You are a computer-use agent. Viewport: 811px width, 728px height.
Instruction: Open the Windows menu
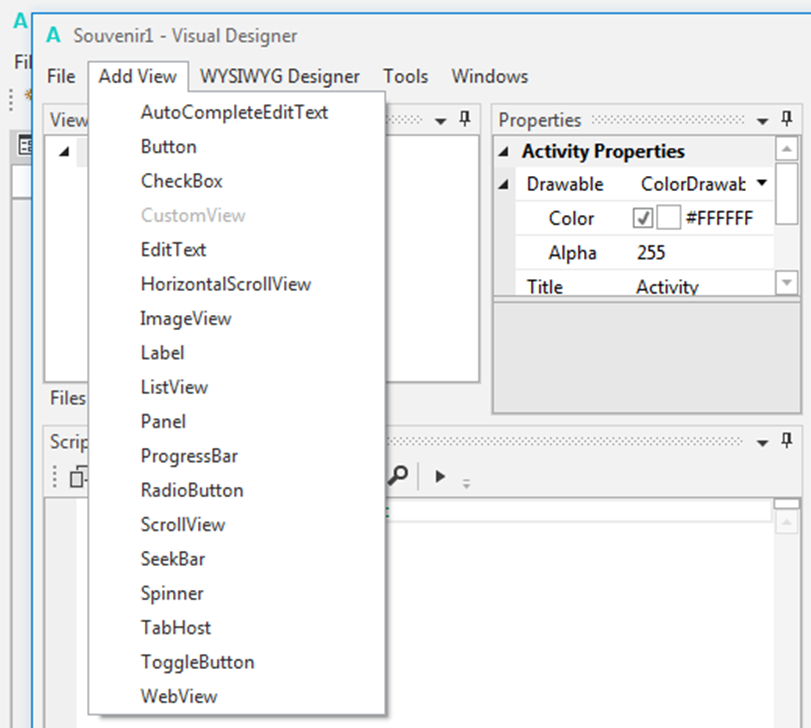[x=490, y=77]
